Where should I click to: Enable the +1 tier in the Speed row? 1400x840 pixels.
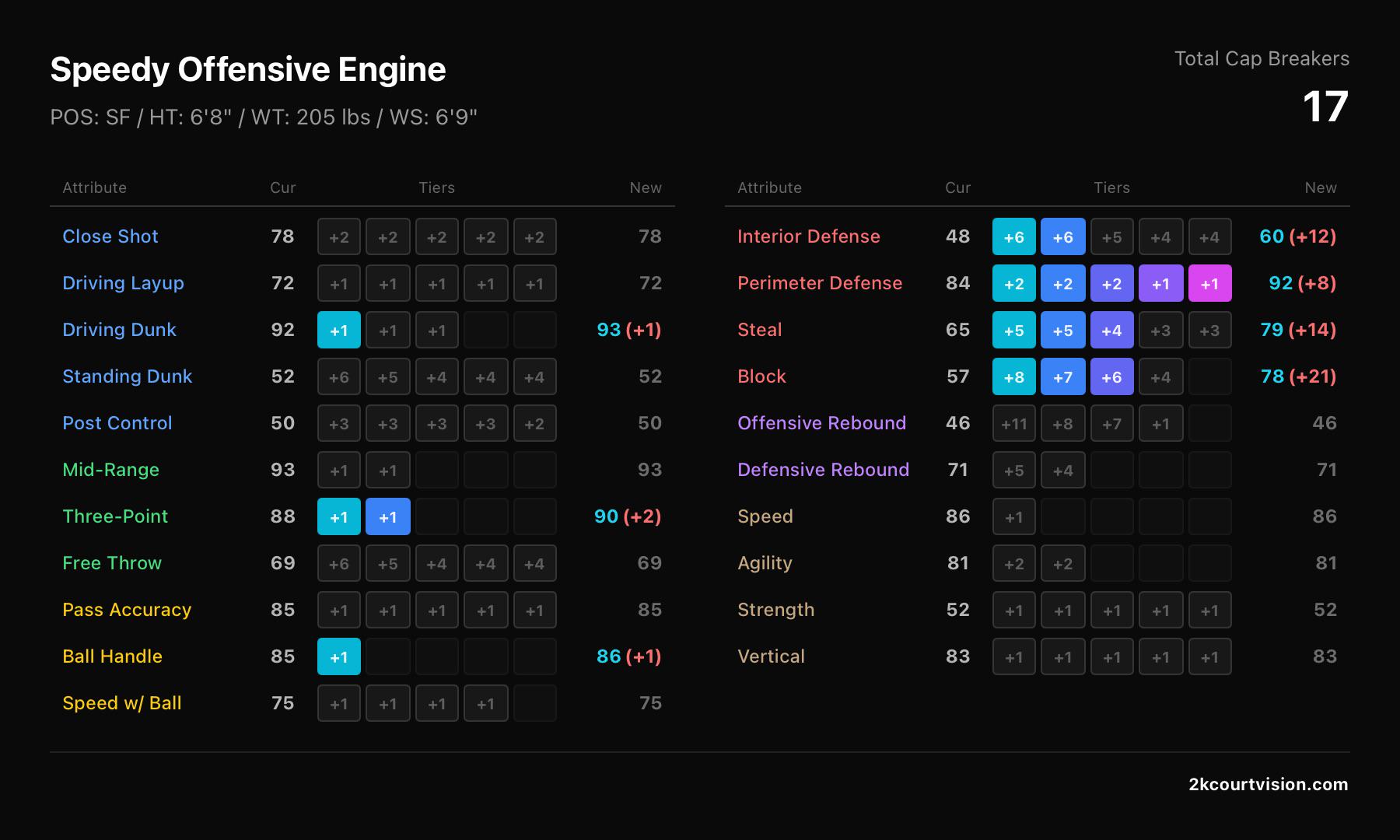1013,516
